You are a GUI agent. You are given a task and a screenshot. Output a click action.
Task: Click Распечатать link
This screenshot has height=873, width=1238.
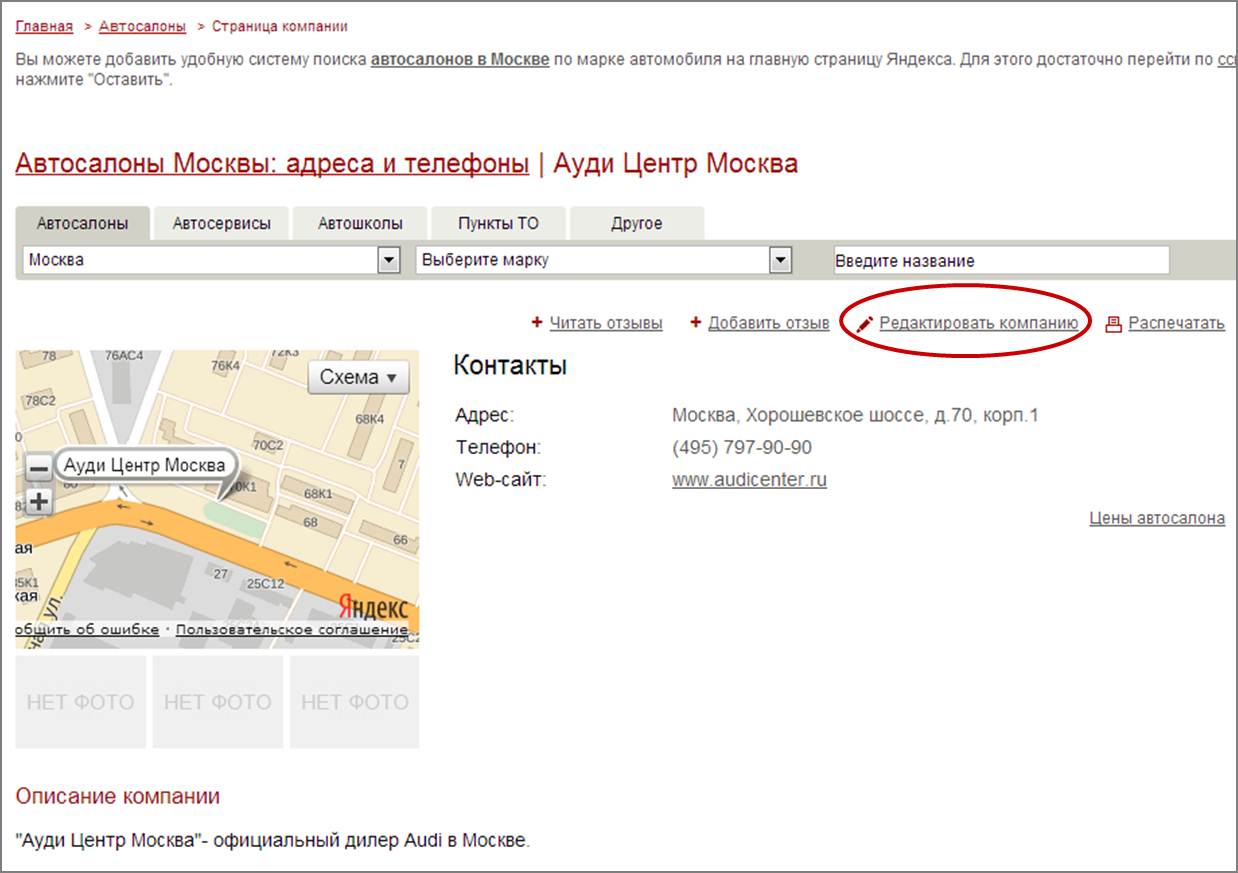tap(1177, 323)
